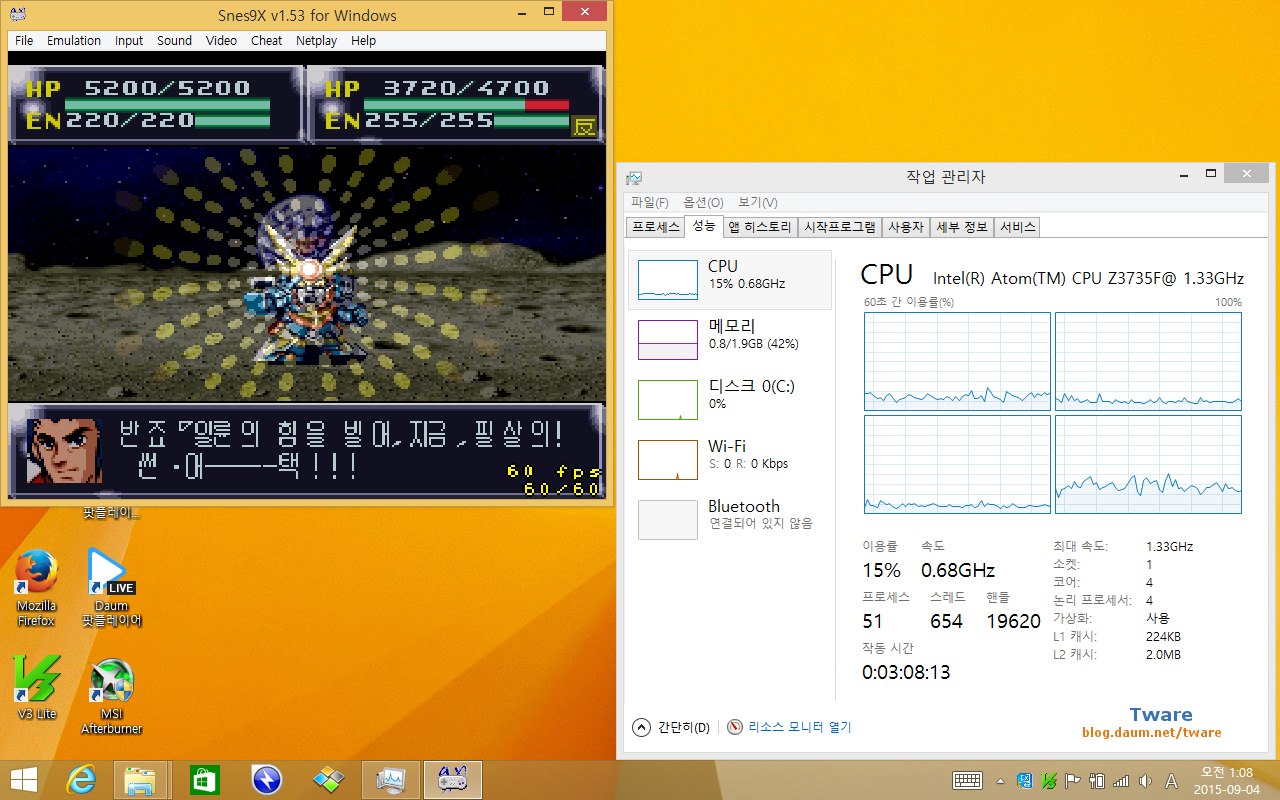Click the blue tray icon beside V3

click(1025, 780)
